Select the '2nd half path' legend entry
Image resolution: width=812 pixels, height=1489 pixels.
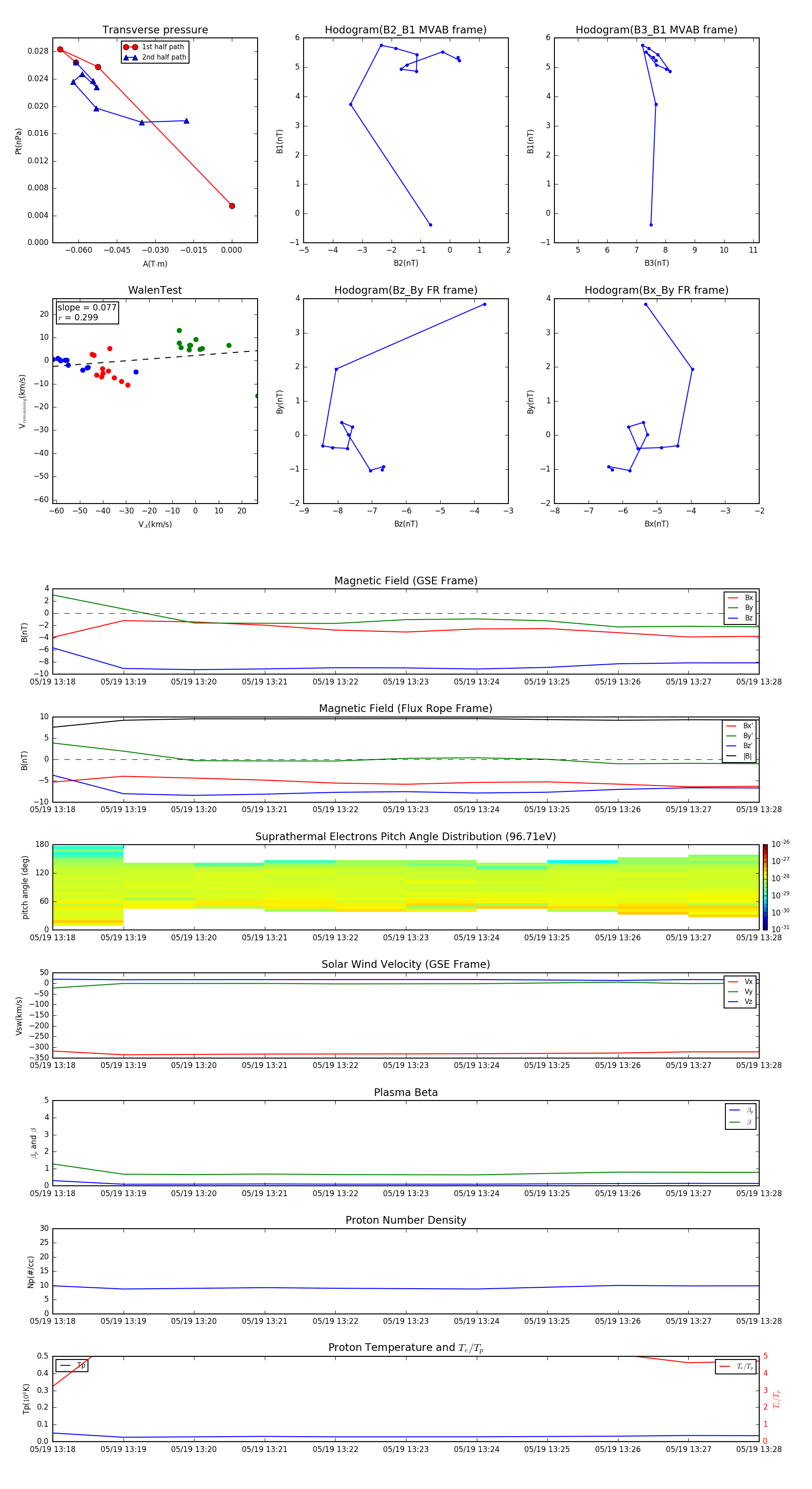coord(155,57)
